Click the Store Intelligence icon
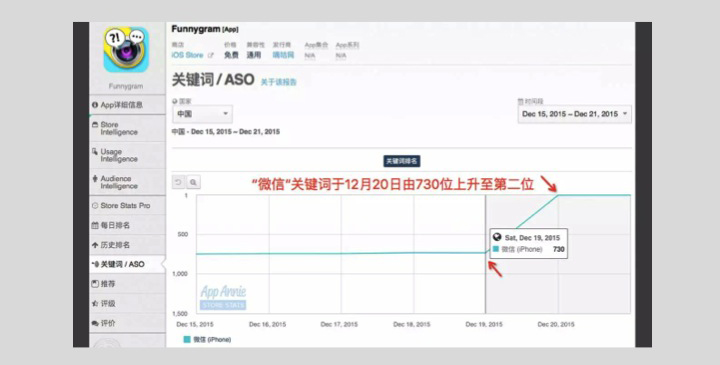 pyautogui.click(x=95, y=124)
